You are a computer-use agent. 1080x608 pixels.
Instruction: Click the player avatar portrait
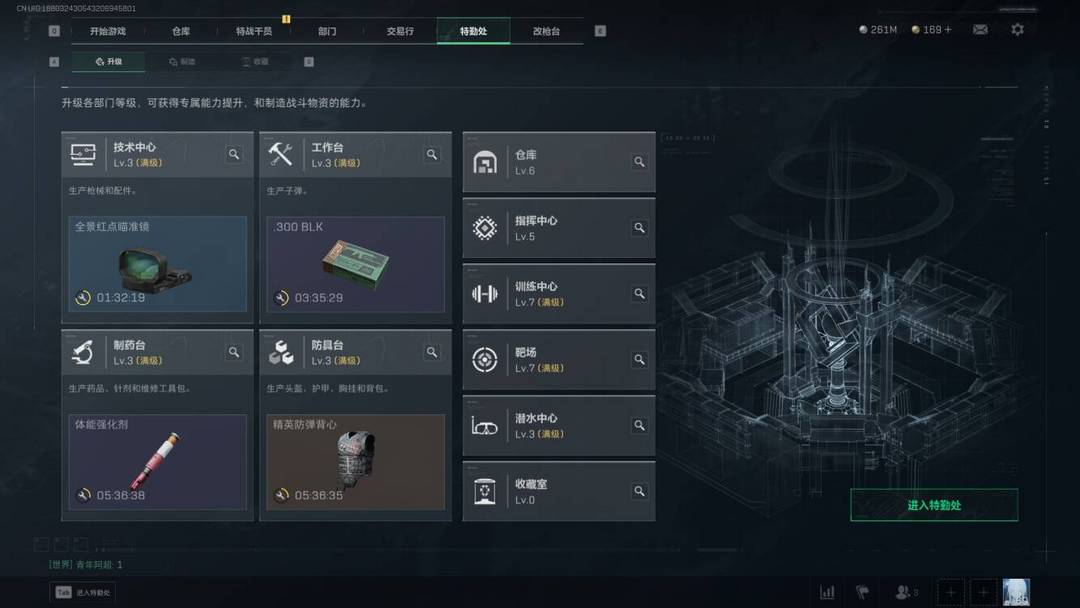[x=1016, y=592]
